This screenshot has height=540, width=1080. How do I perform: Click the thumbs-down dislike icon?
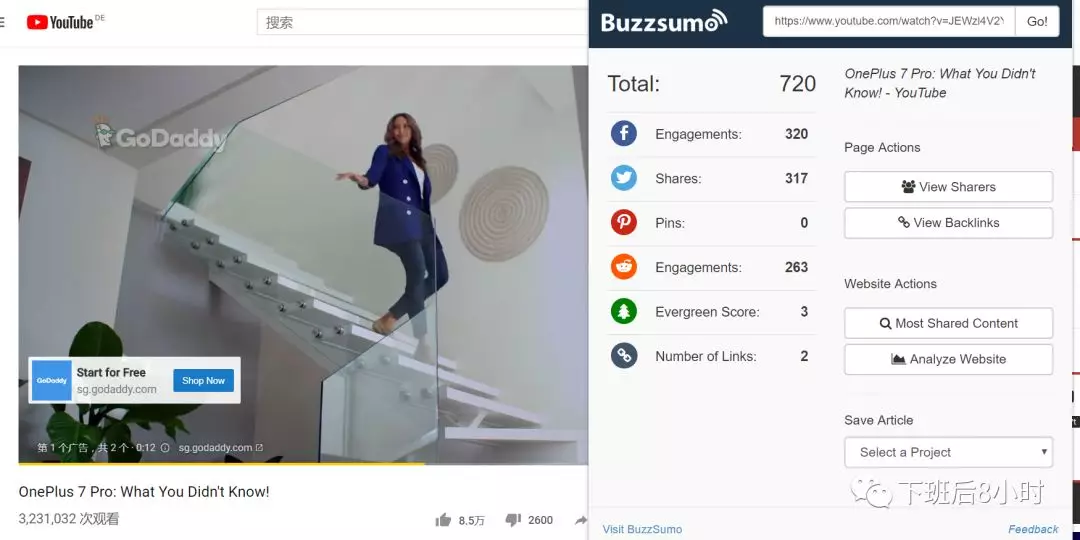[513, 520]
